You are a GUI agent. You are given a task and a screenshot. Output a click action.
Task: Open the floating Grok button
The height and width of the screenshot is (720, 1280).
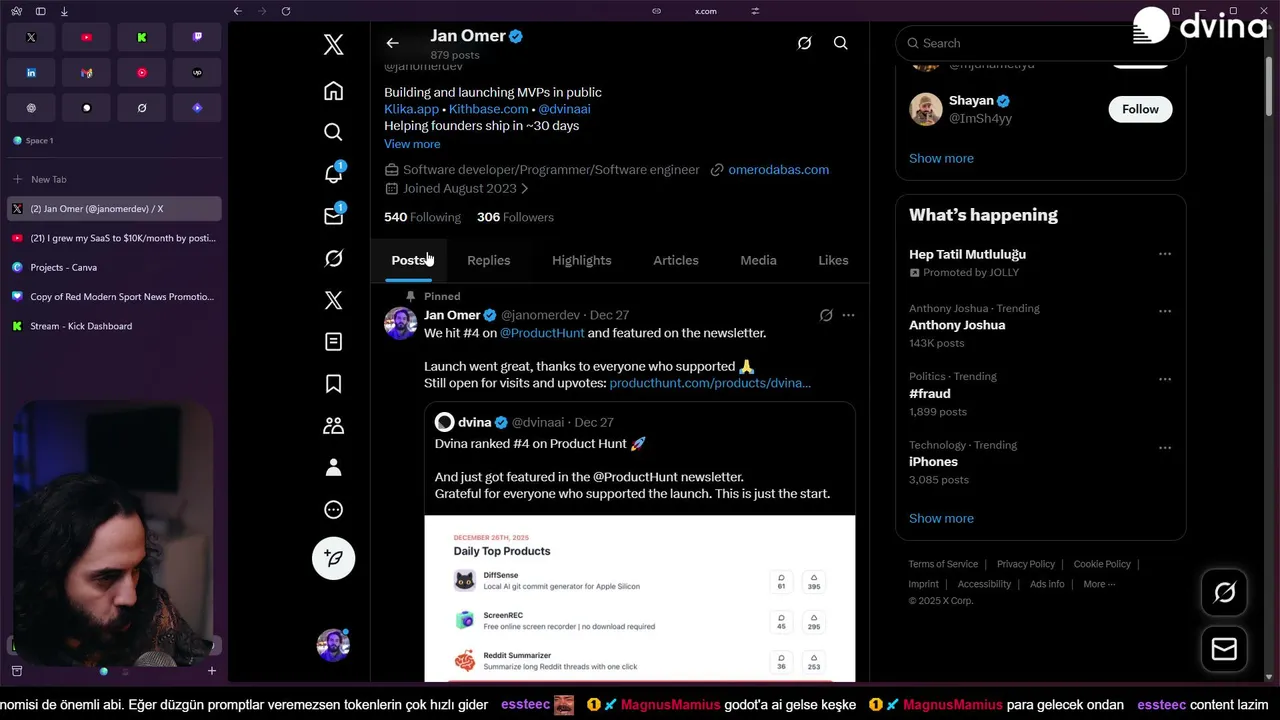pos(1224,593)
